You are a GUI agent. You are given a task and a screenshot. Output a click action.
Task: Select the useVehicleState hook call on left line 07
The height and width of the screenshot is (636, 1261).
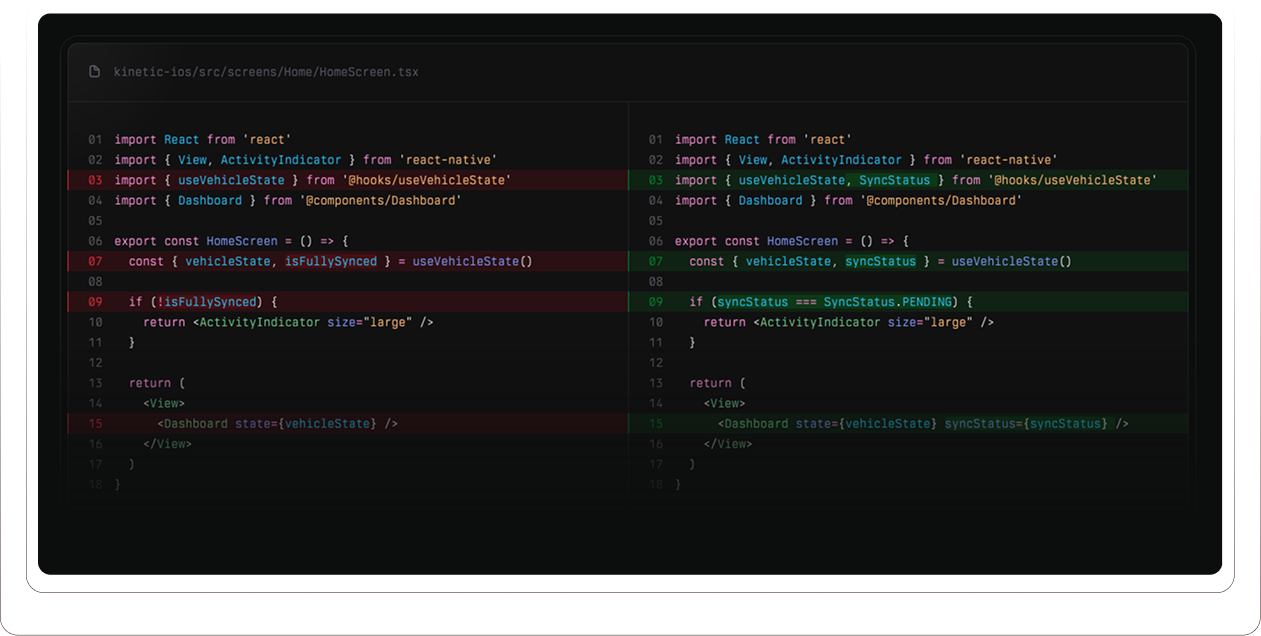[x=475, y=260]
